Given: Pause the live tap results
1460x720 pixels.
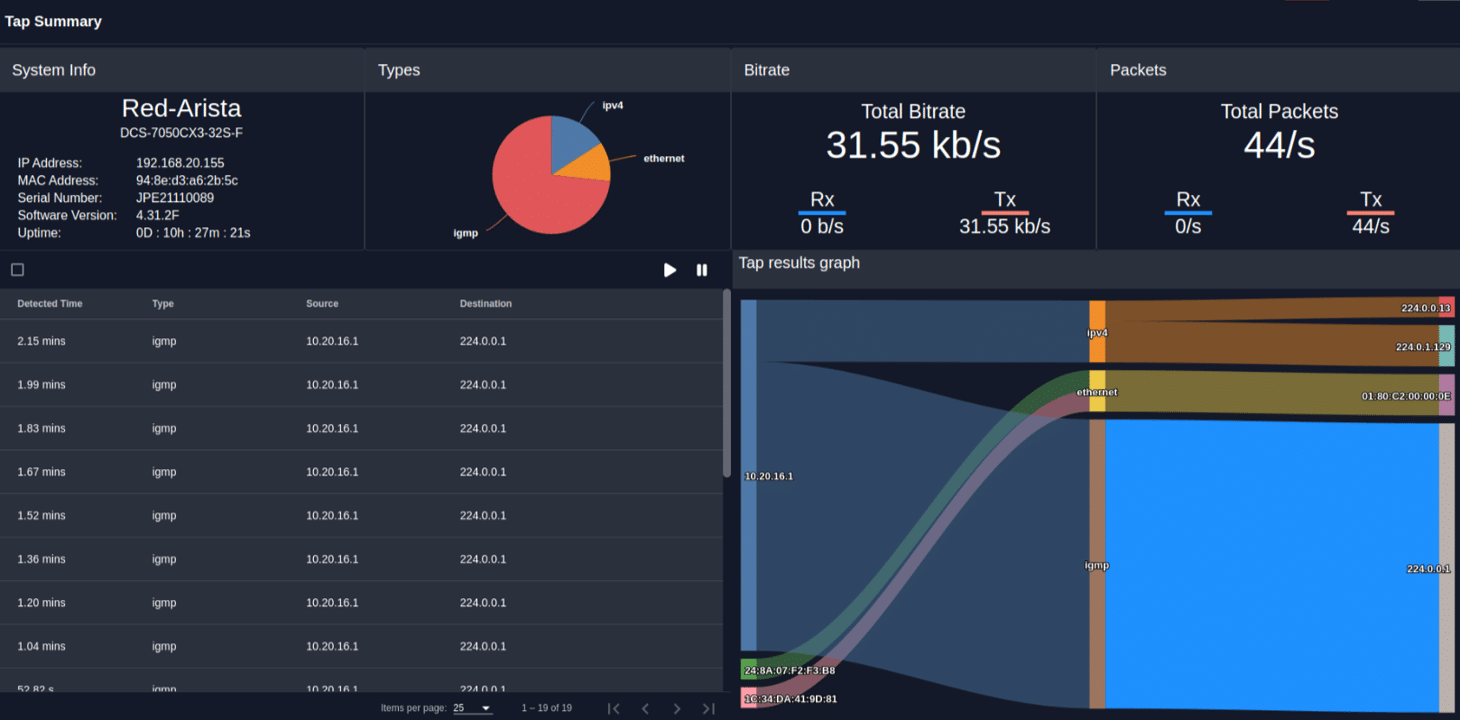Looking at the screenshot, I should pos(702,270).
